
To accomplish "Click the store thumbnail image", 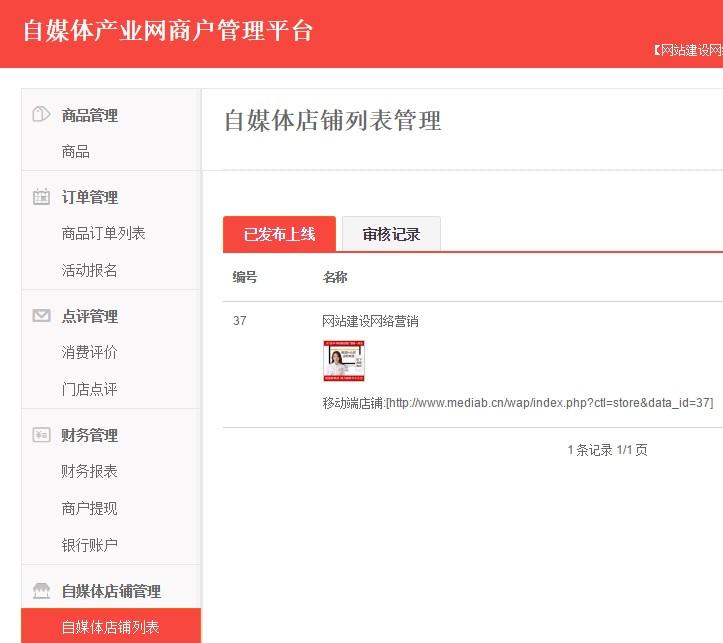I will pos(344,361).
